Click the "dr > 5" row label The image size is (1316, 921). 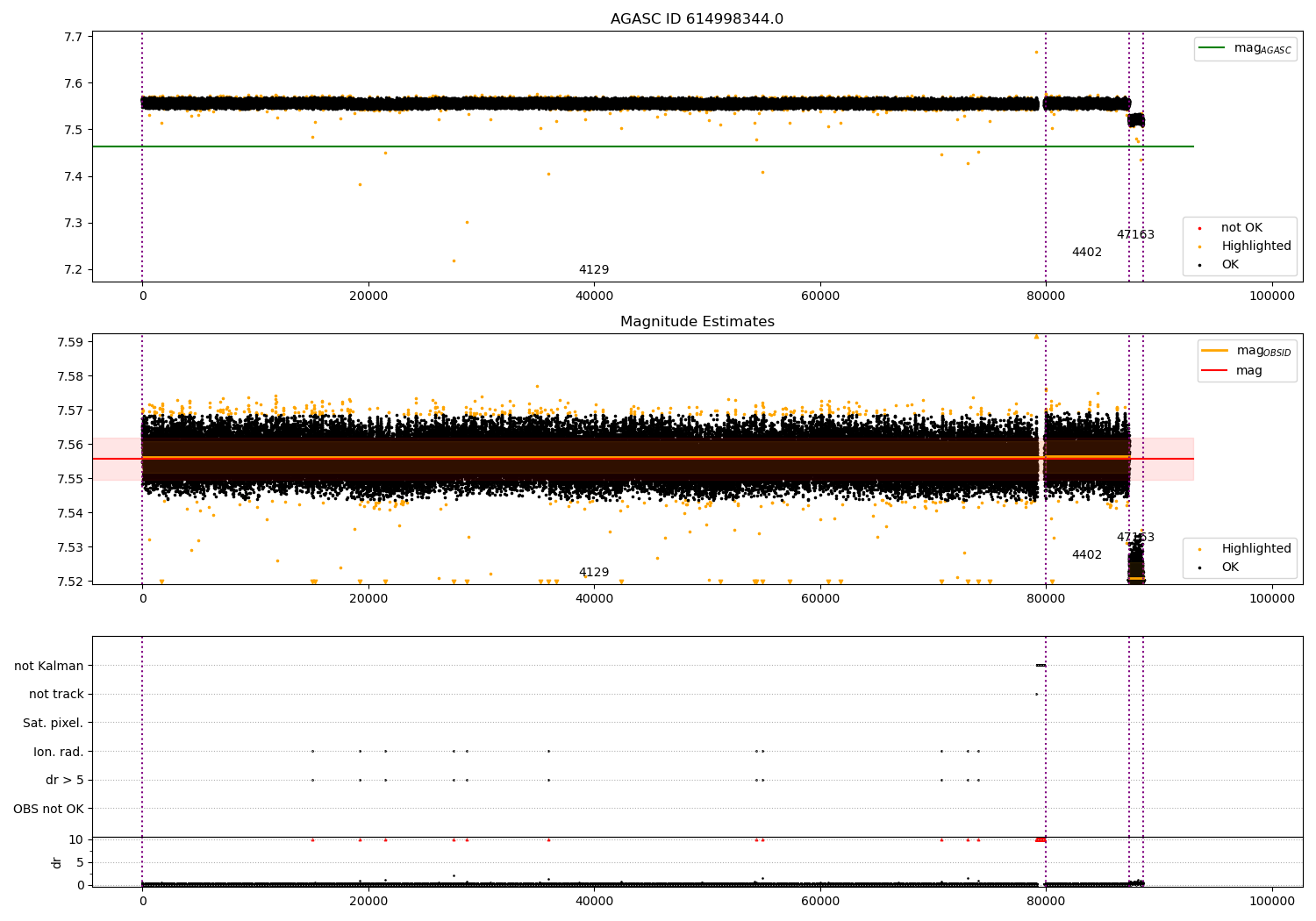point(64,781)
